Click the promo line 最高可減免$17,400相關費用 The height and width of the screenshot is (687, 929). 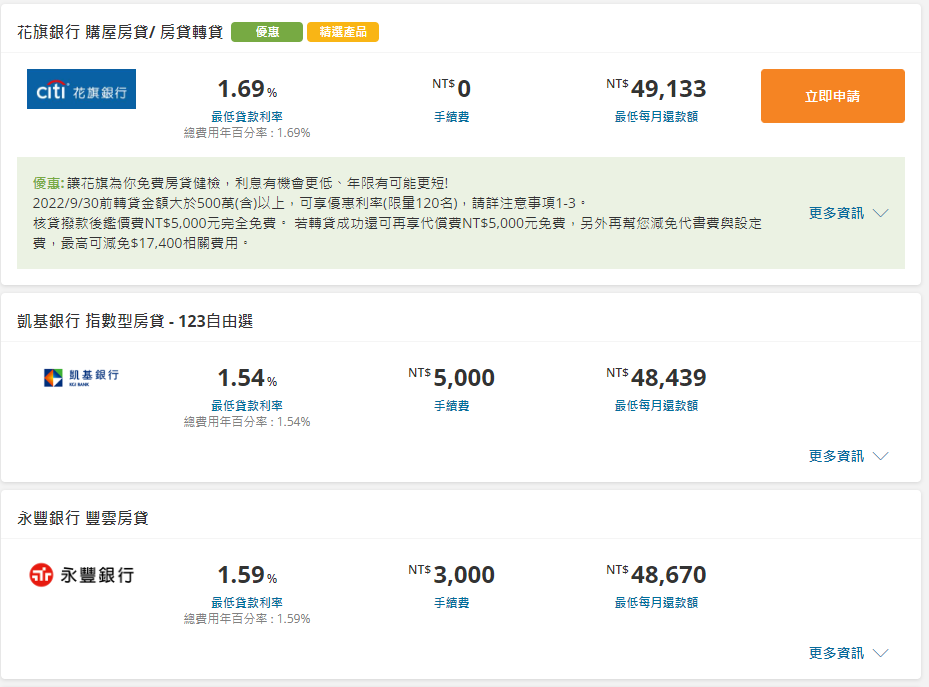(x=141, y=243)
